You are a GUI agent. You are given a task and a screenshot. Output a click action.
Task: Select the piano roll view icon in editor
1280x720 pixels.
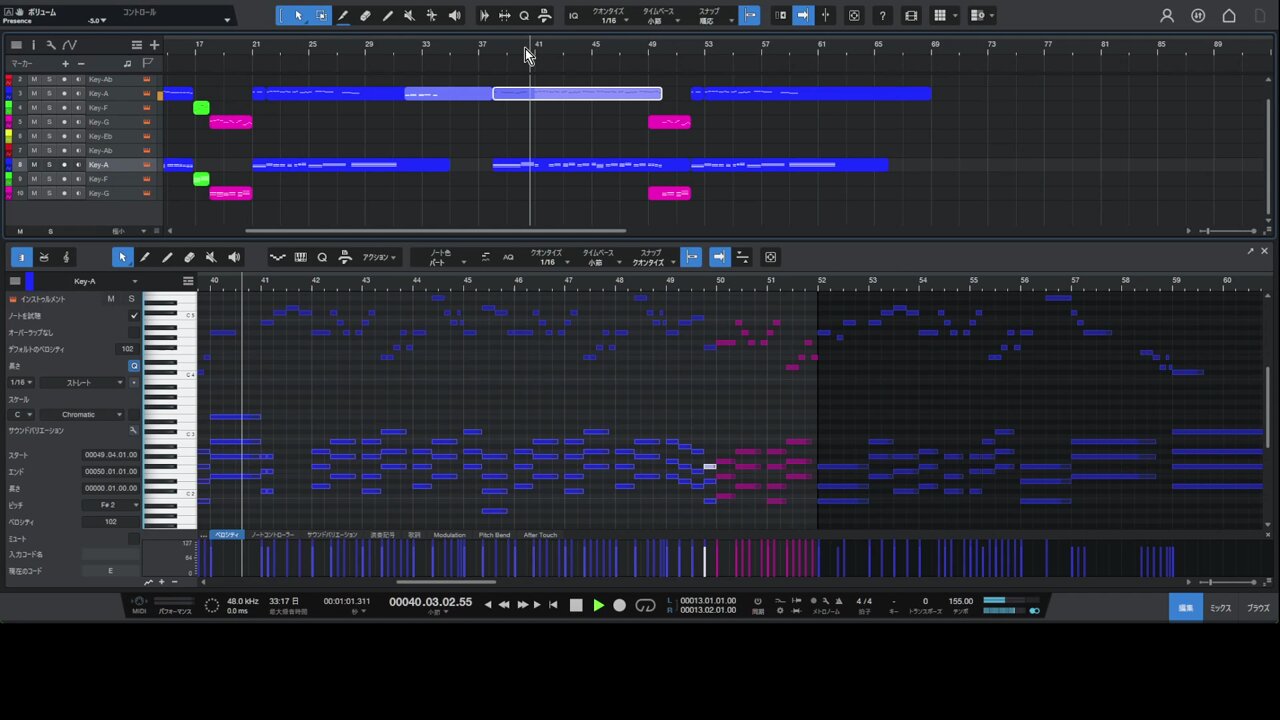pyautogui.click(x=21, y=257)
